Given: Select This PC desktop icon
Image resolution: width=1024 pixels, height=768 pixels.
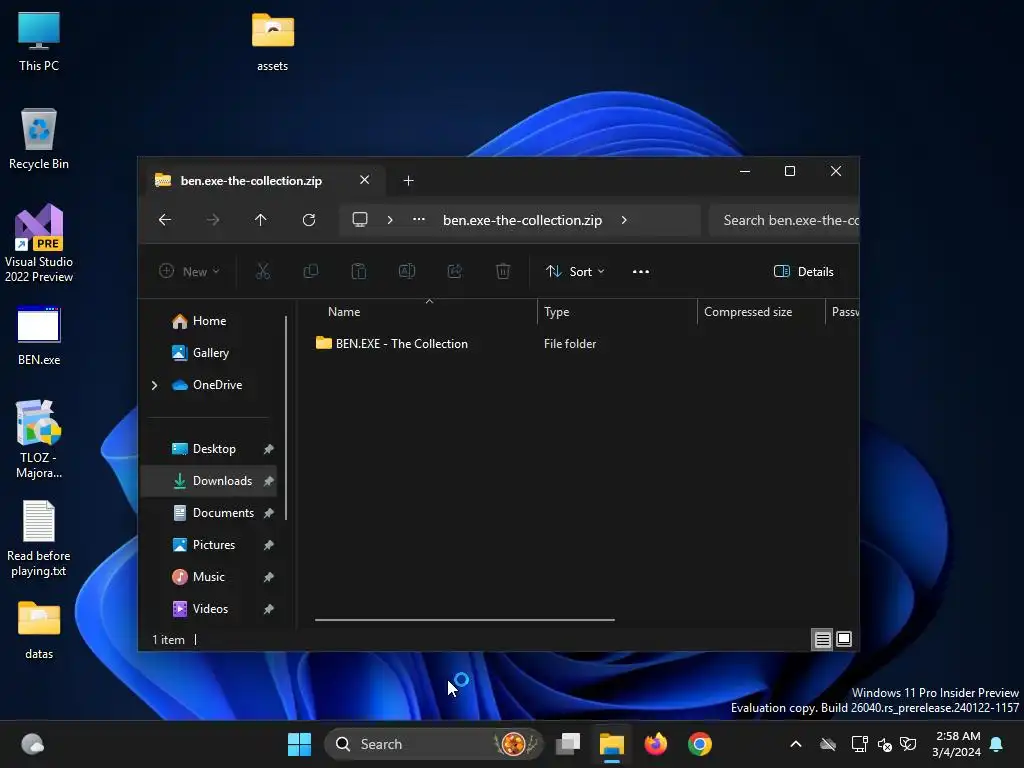Looking at the screenshot, I should 39,41.
